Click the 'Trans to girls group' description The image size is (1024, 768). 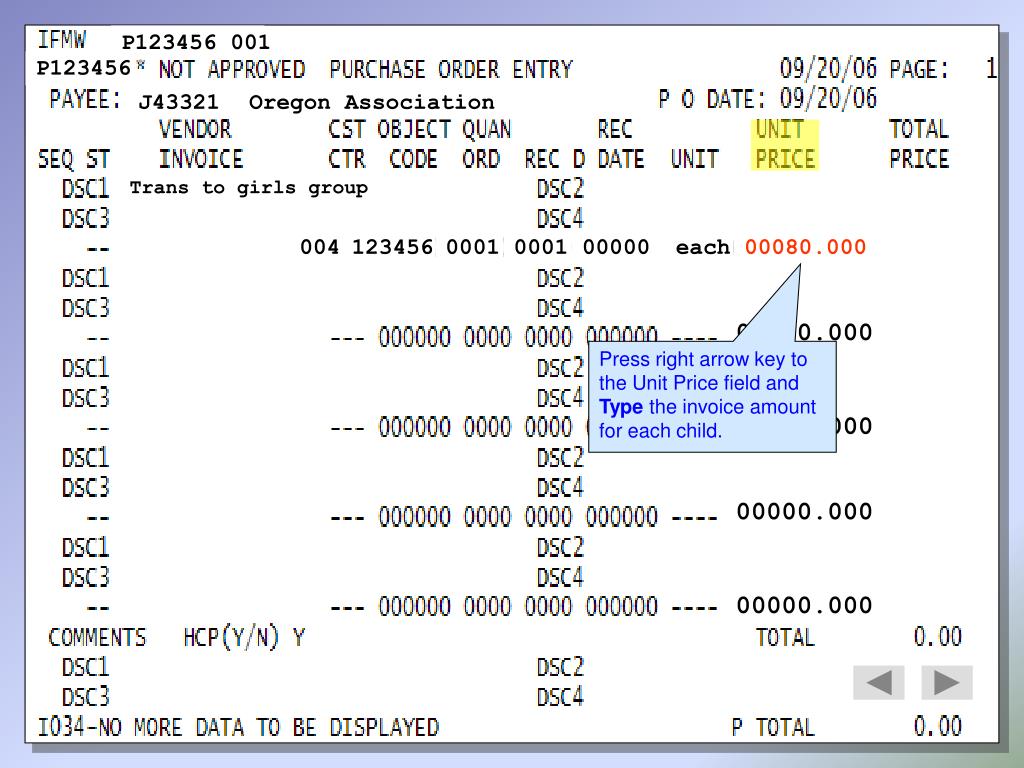coord(249,188)
